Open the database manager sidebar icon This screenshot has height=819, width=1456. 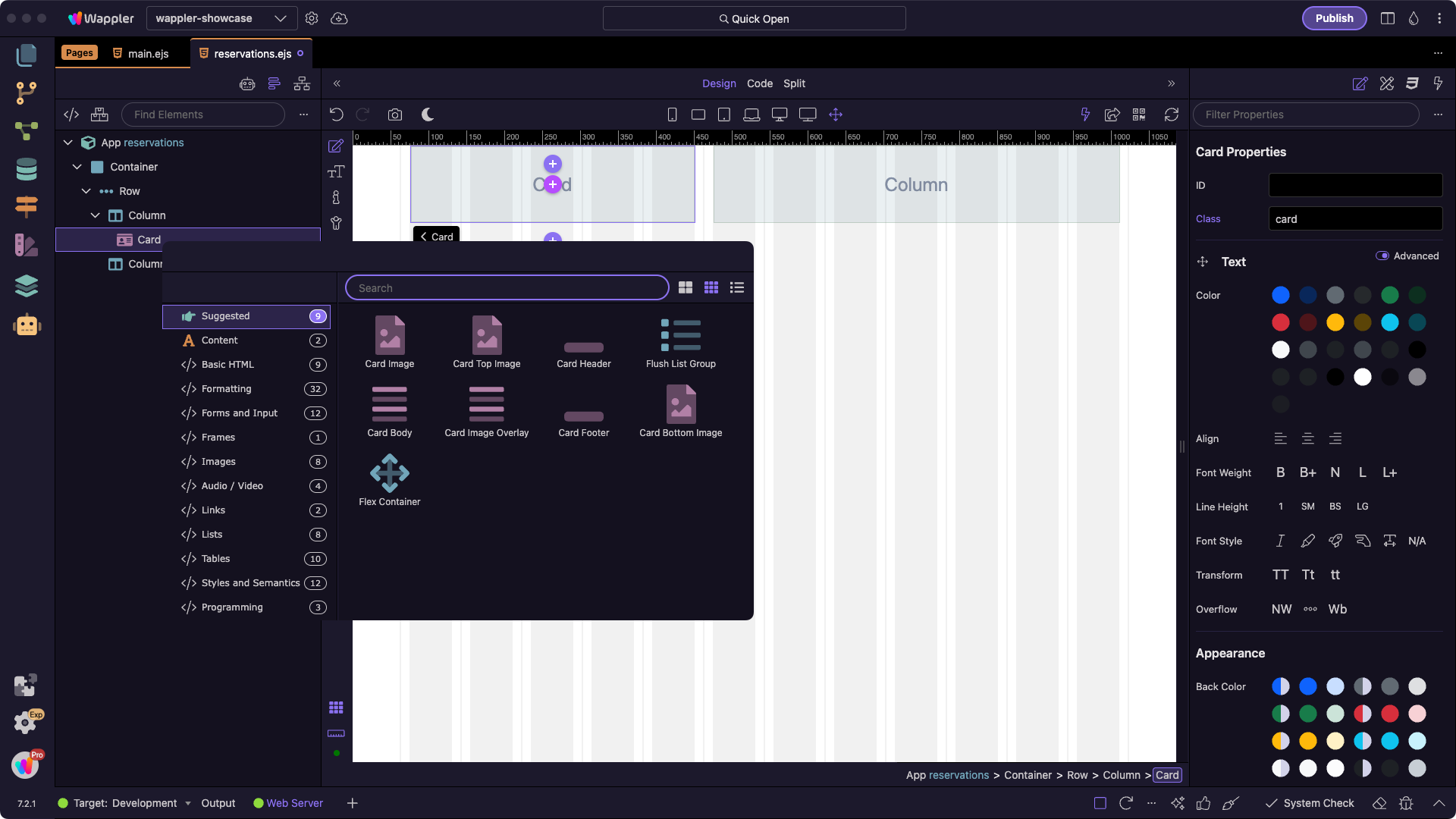(x=27, y=169)
